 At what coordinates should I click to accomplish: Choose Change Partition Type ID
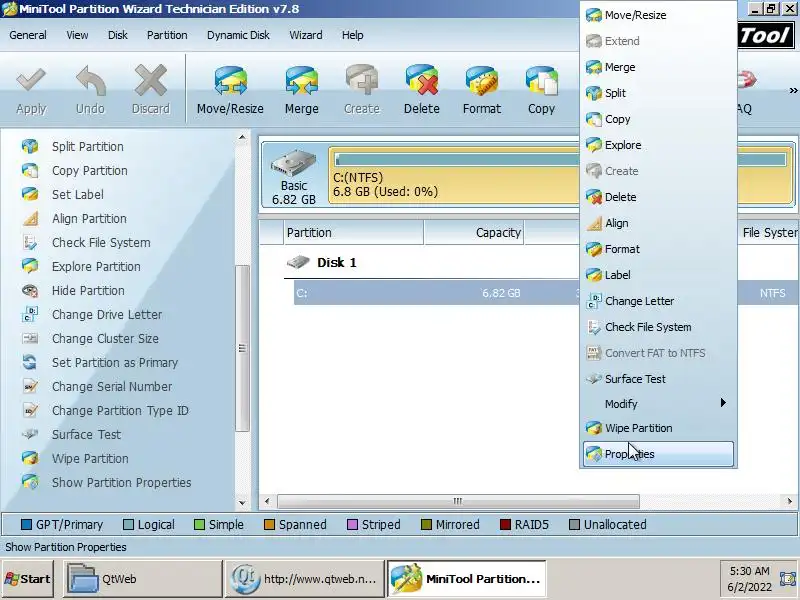pyautogui.click(x=120, y=410)
